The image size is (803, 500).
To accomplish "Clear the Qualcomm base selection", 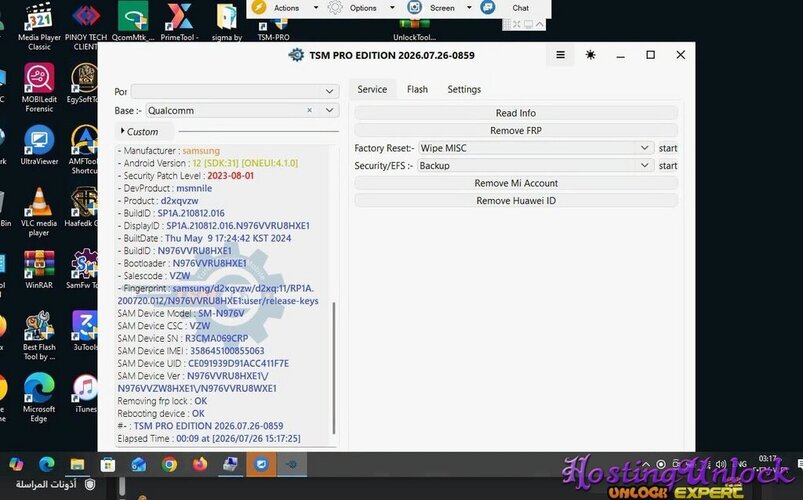I will tap(309, 110).
